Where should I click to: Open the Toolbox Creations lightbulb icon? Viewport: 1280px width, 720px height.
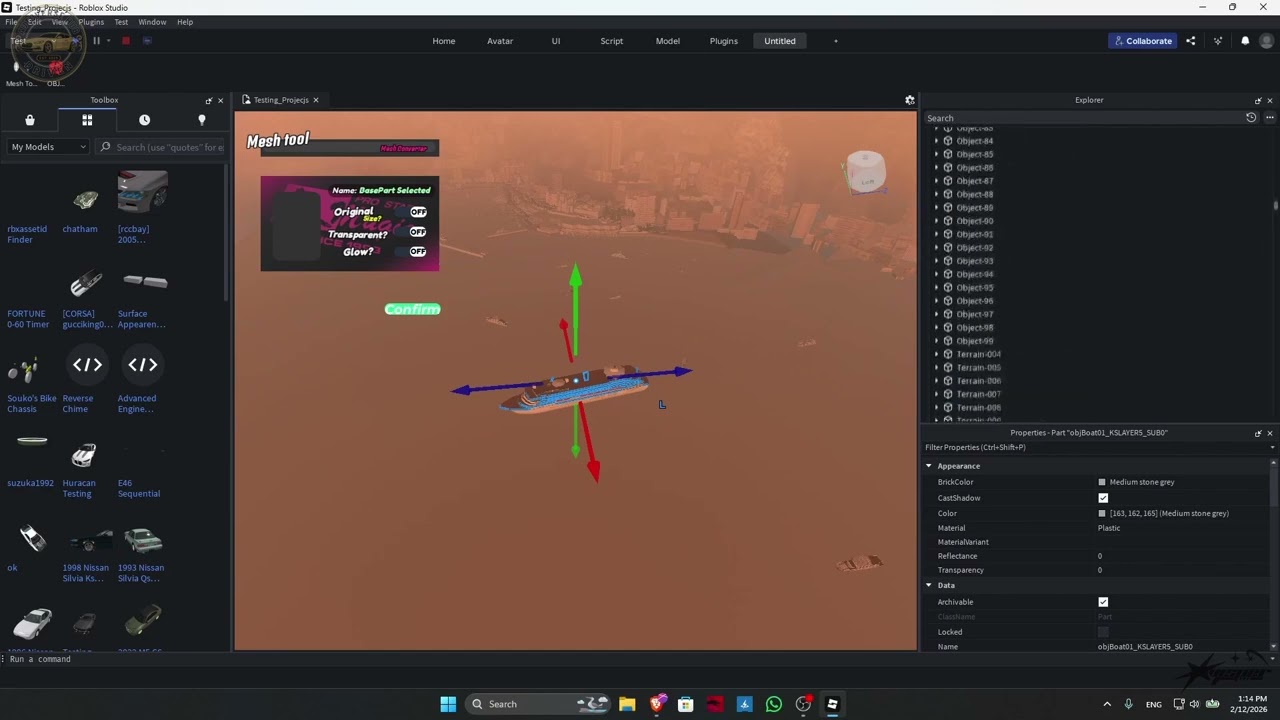point(201,120)
